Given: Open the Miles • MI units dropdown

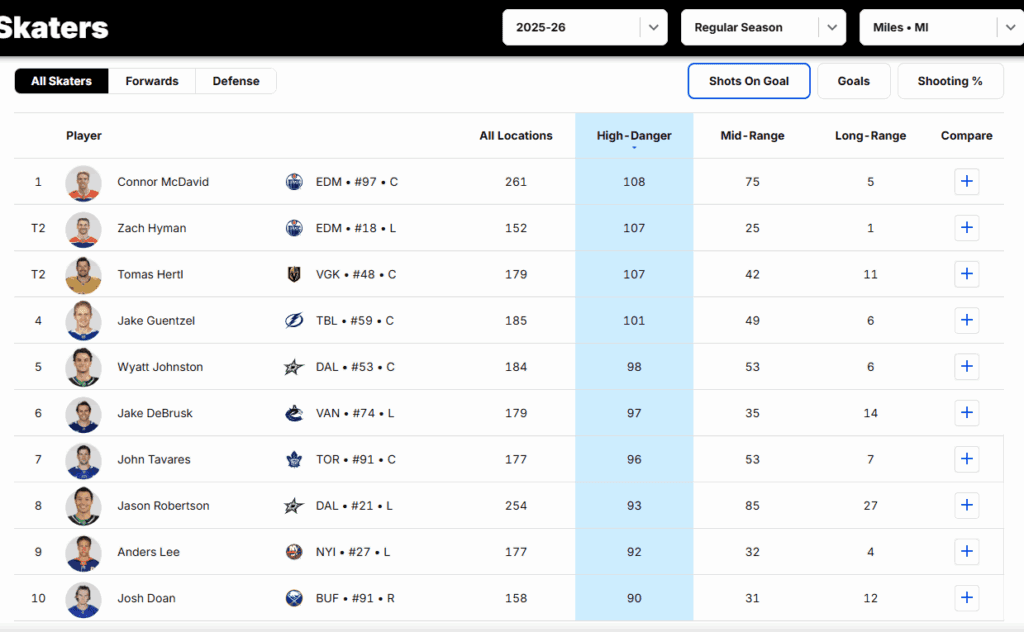Looking at the screenshot, I should [940, 27].
